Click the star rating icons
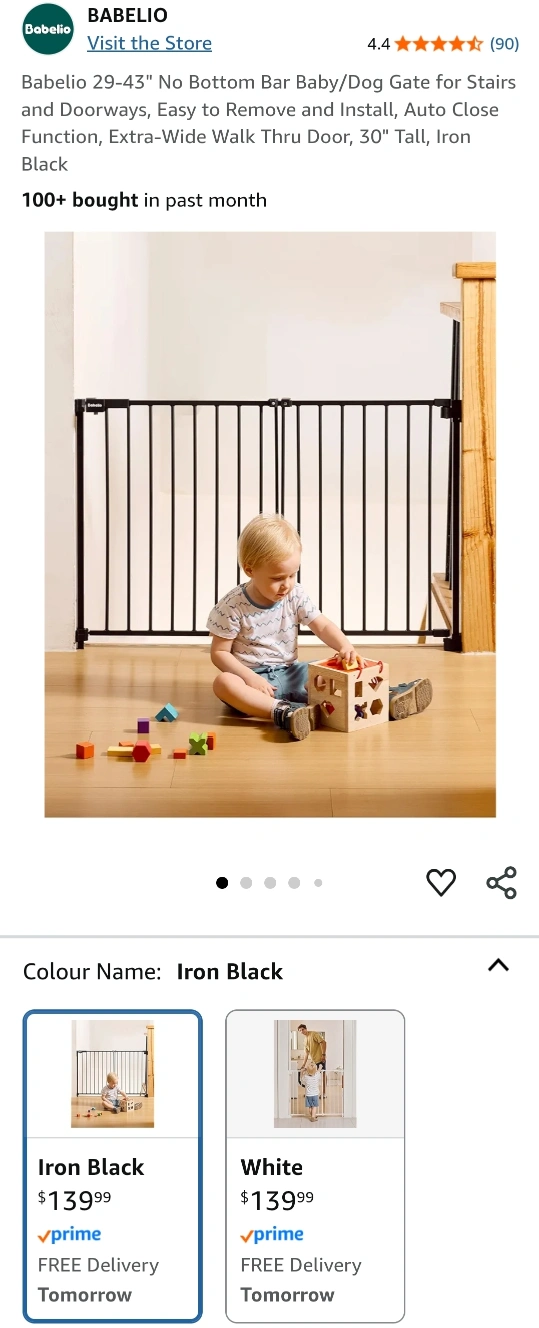The width and height of the screenshot is (539, 1328). coord(439,44)
